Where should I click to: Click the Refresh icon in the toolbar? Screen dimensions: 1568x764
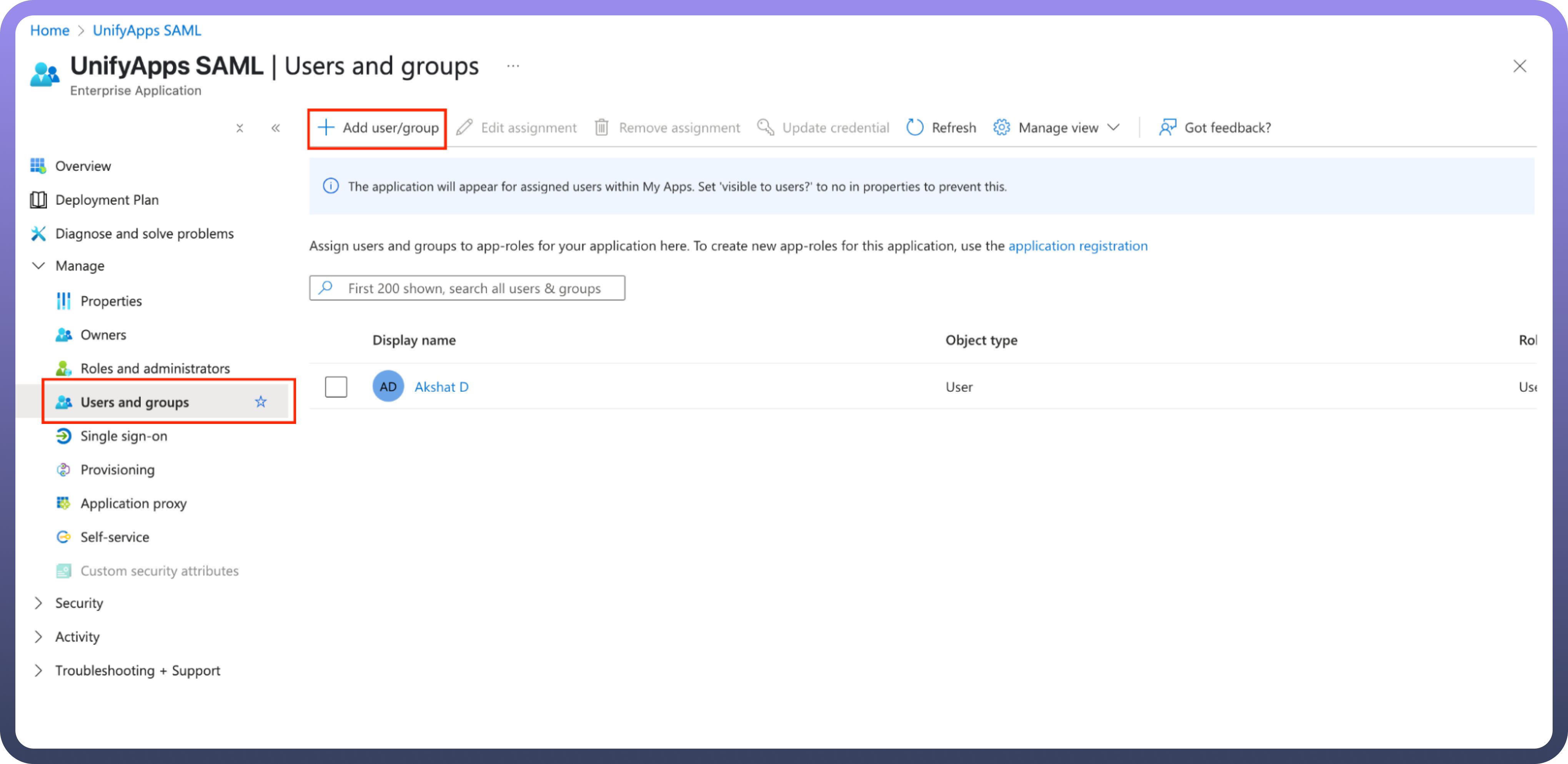pyautogui.click(x=915, y=127)
